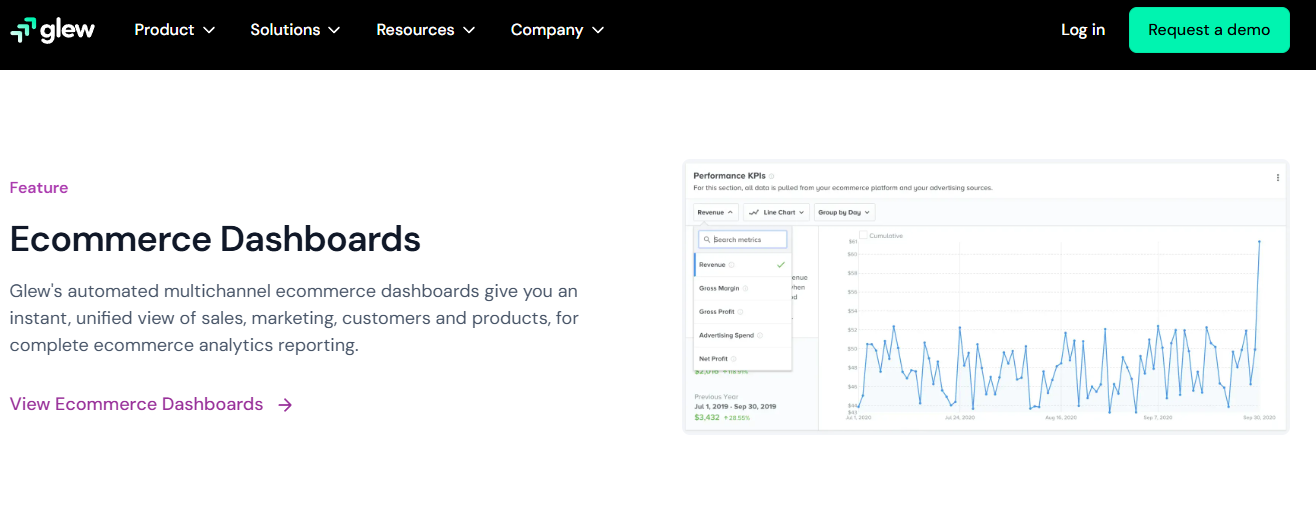Open the Group by Day dropdown
The image size is (1316, 516).
pyautogui.click(x=845, y=212)
